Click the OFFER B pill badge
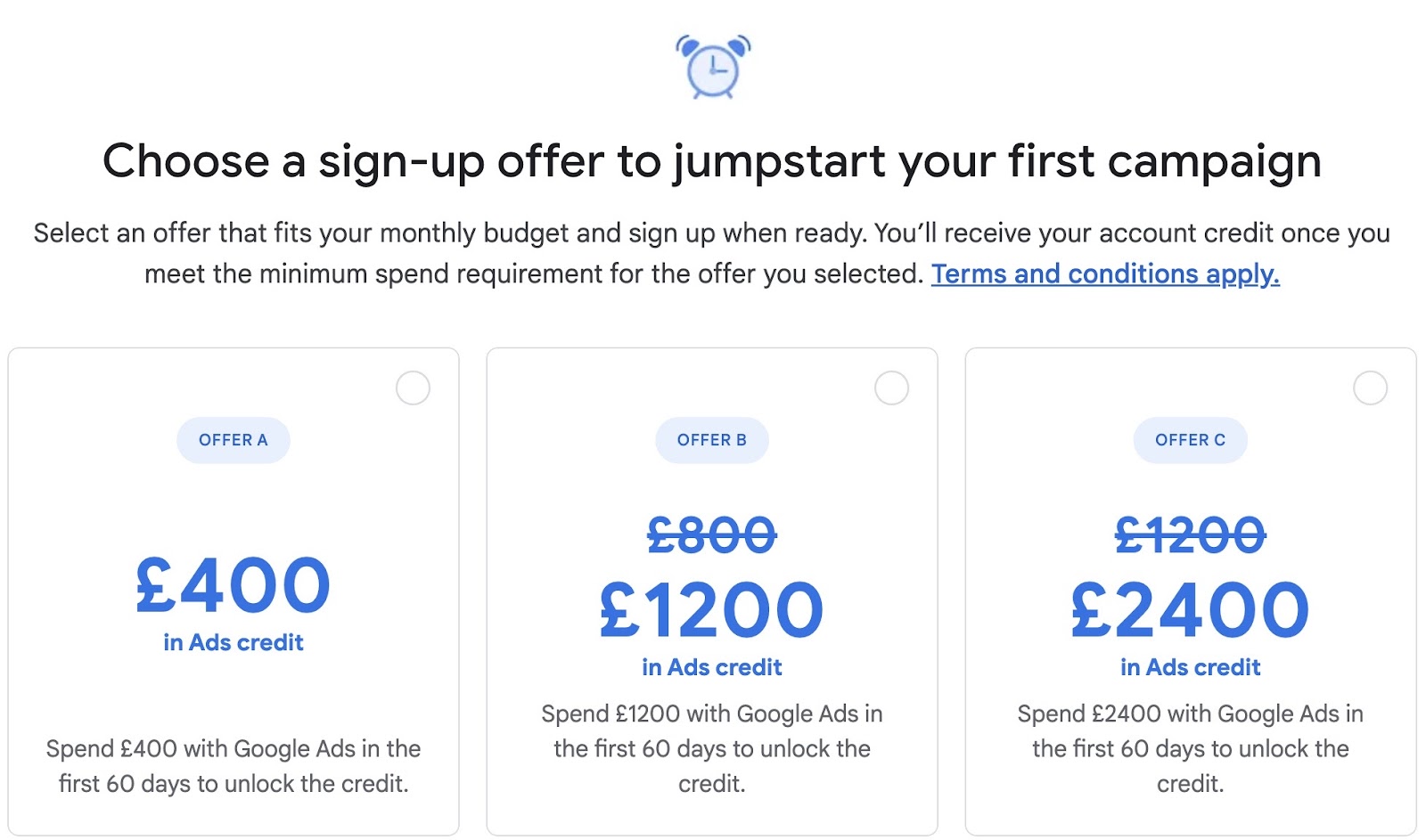The image size is (1426, 840). coord(712,439)
